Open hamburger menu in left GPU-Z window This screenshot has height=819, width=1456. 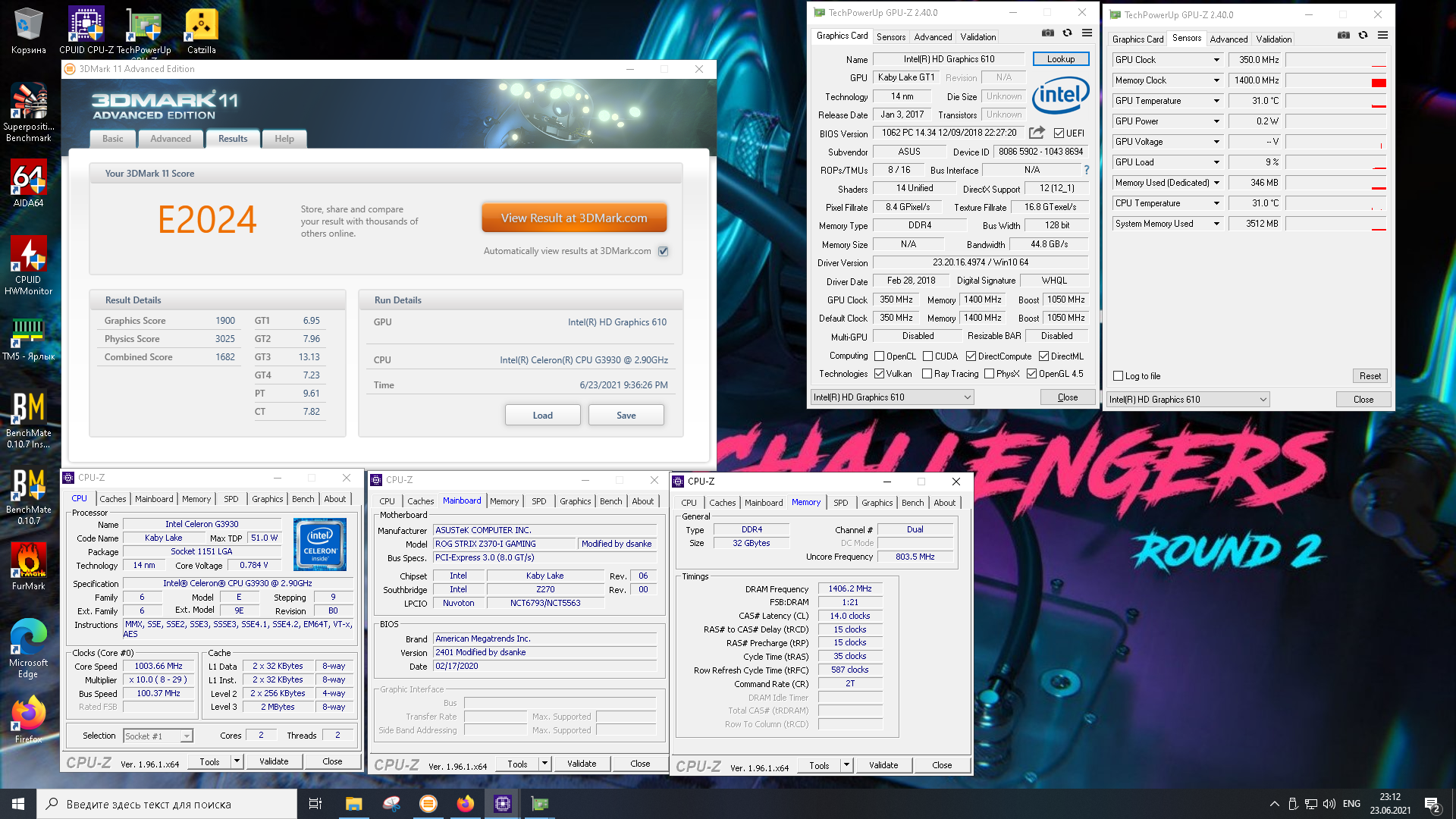[1087, 33]
